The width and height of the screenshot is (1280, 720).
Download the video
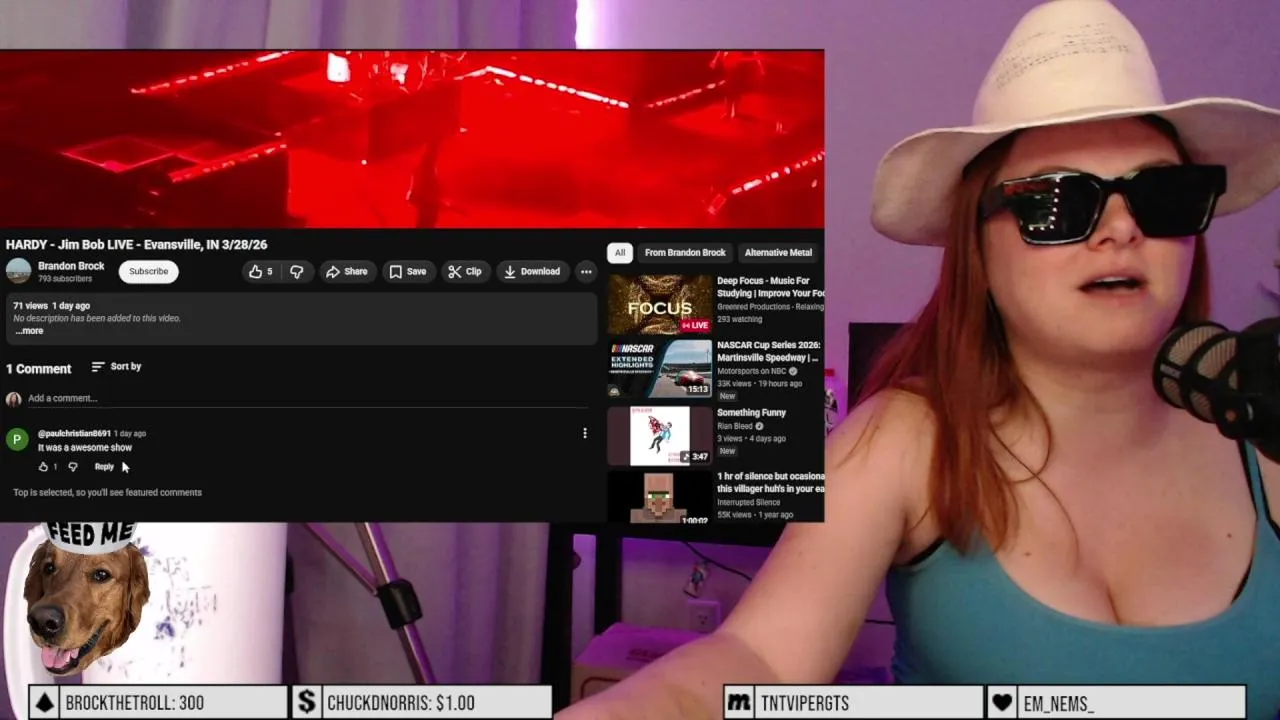pos(532,271)
